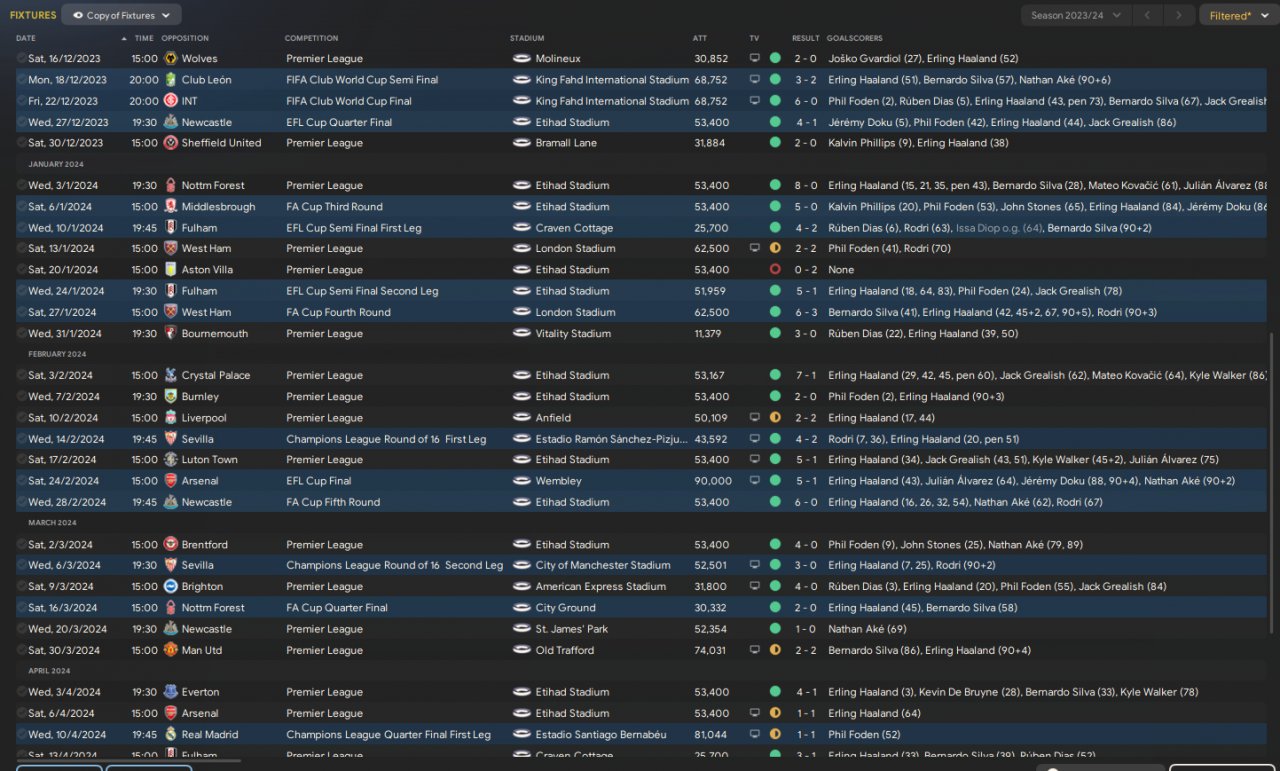Click the 90,000 attendance figure

coord(712,481)
